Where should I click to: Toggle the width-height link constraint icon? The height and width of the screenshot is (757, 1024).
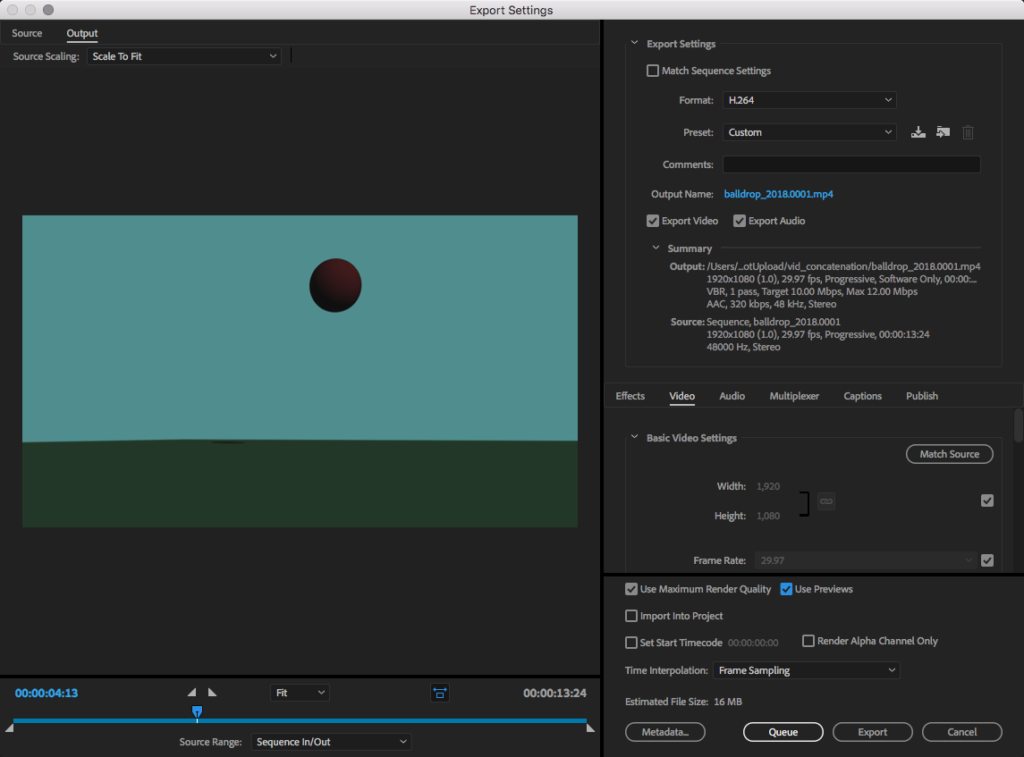(x=826, y=500)
